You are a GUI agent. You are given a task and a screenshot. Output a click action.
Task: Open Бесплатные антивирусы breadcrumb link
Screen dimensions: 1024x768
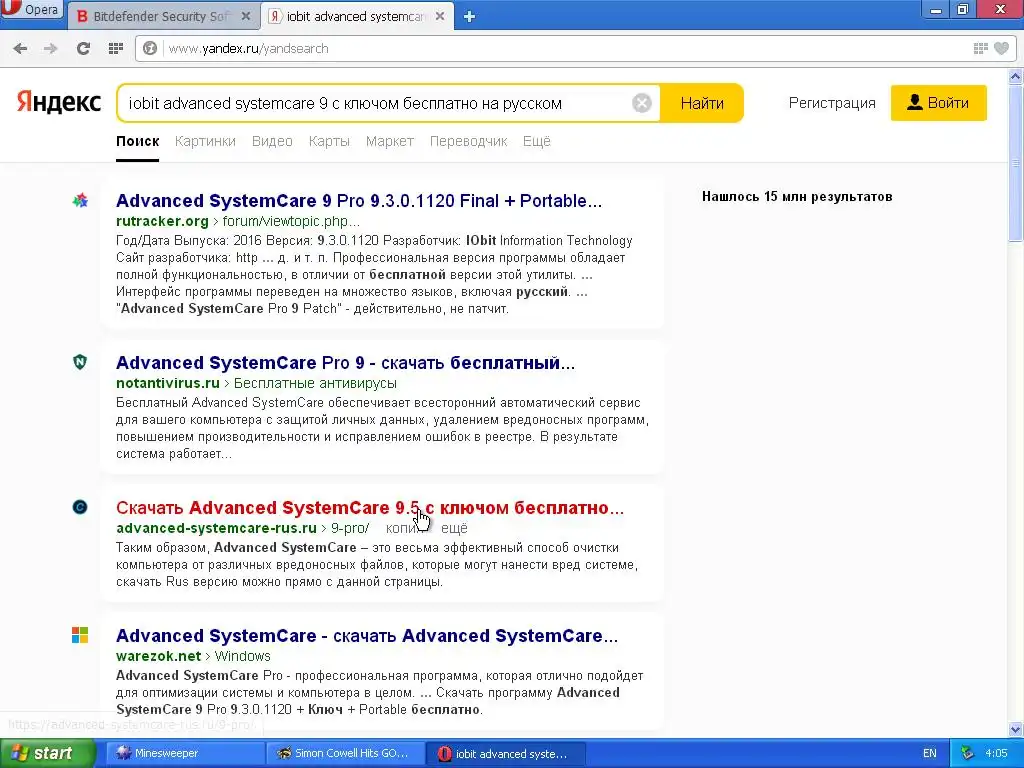(x=315, y=383)
